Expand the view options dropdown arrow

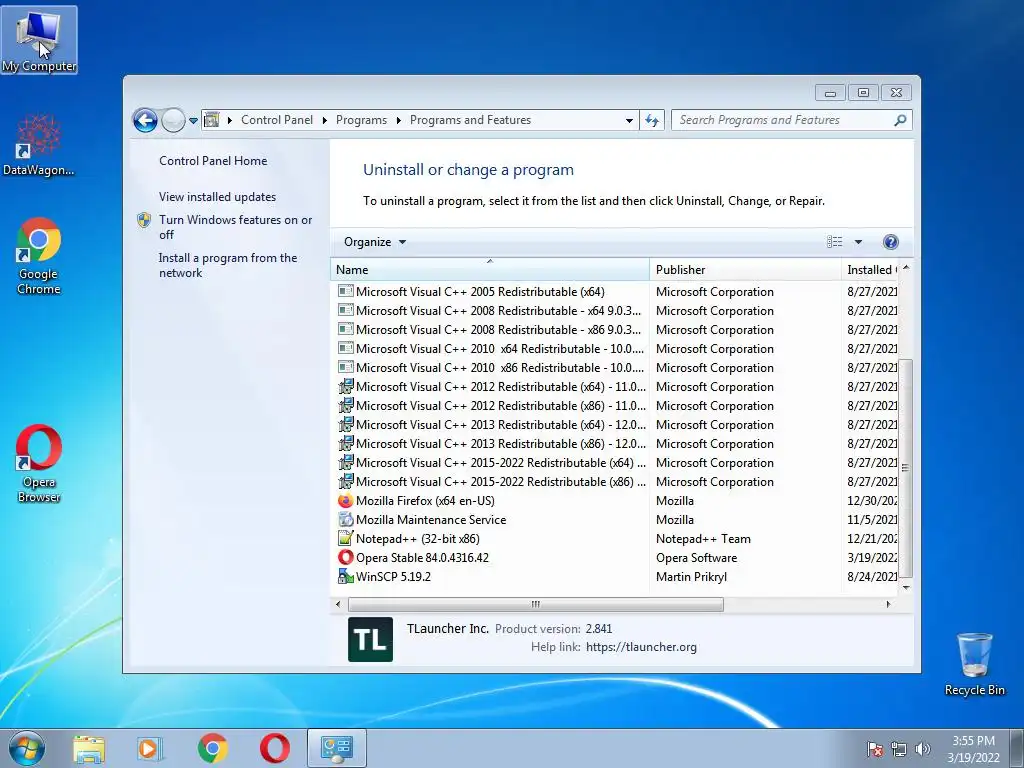pyautogui.click(x=858, y=242)
